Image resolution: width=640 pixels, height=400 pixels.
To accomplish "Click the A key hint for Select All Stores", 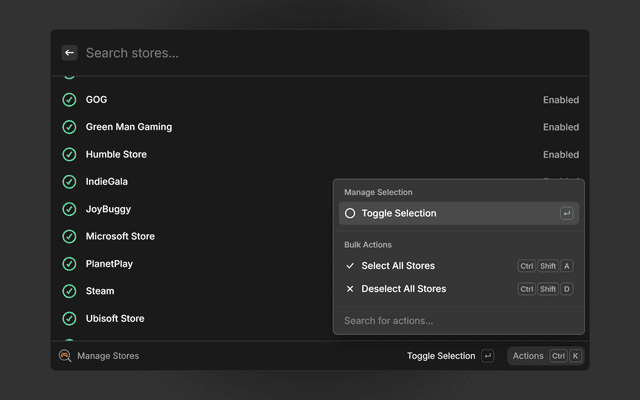I will point(567,266).
